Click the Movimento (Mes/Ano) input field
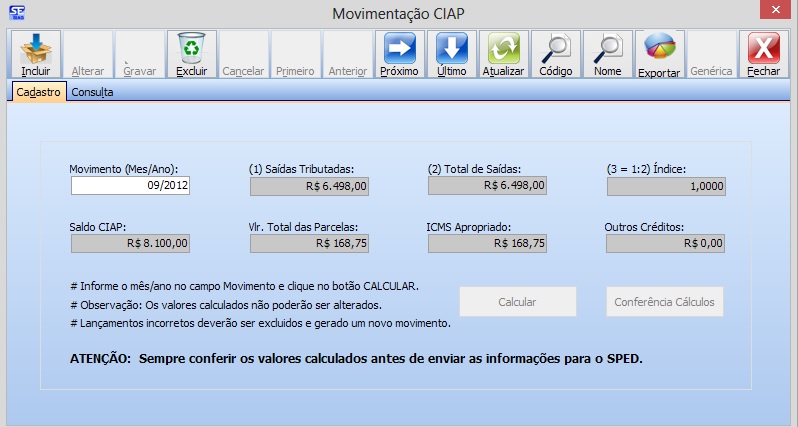The image size is (798, 427). [131, 185]
